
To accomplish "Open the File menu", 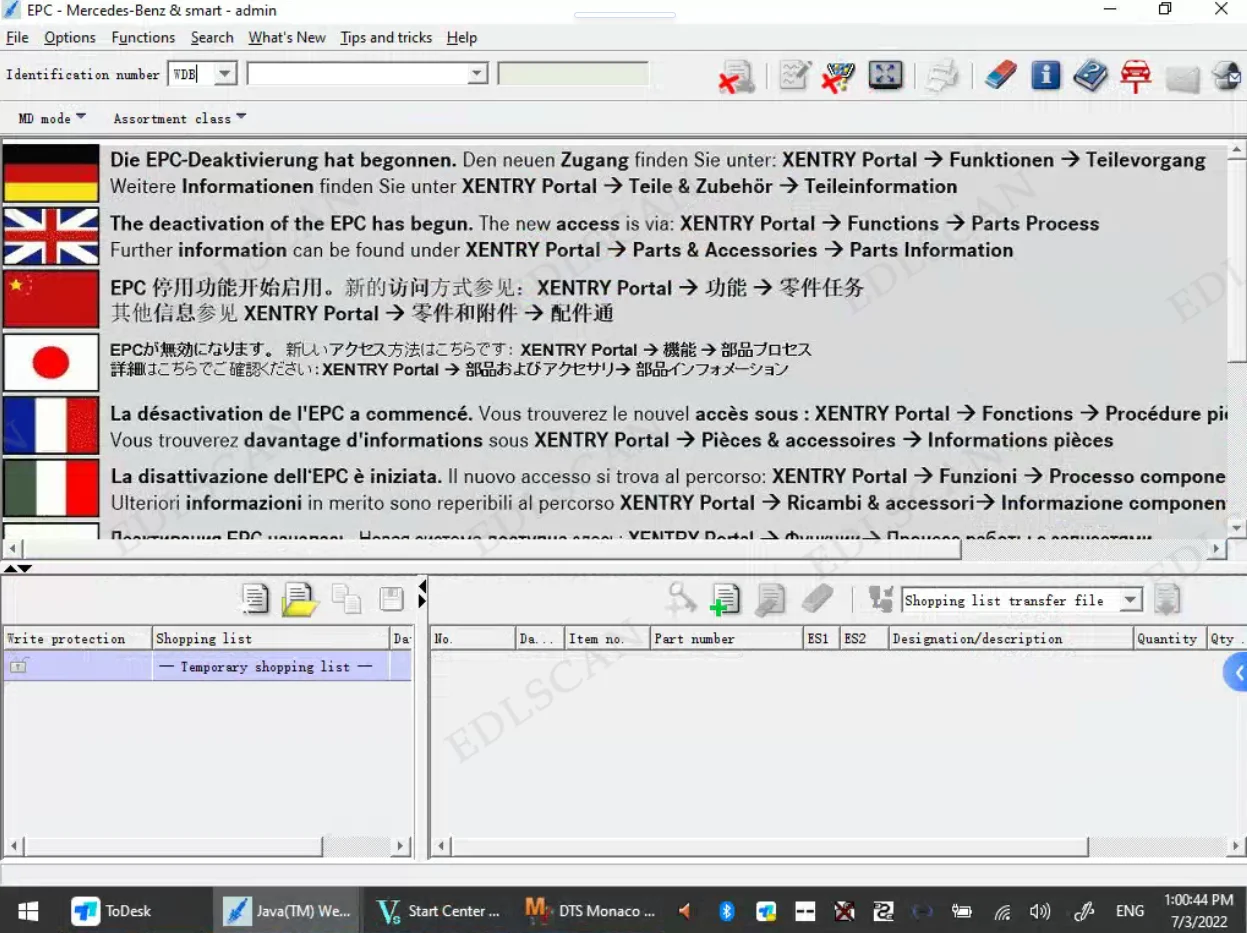I will 17,37.
